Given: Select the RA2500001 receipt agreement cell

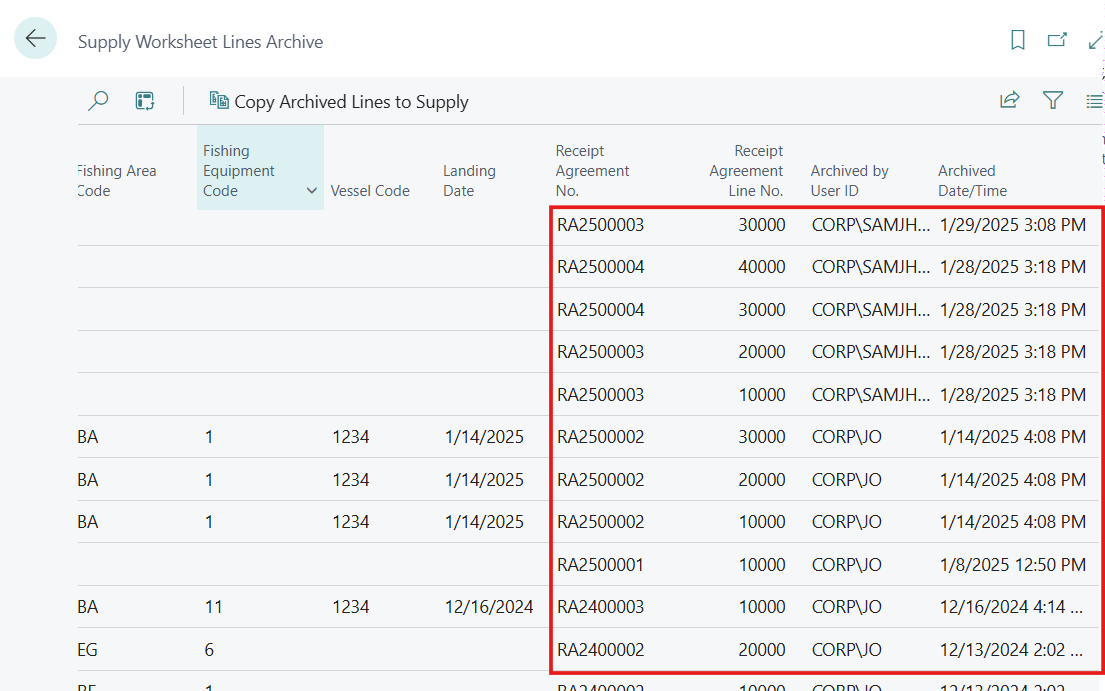Looking at the screenshot, I should coord(600,565).
